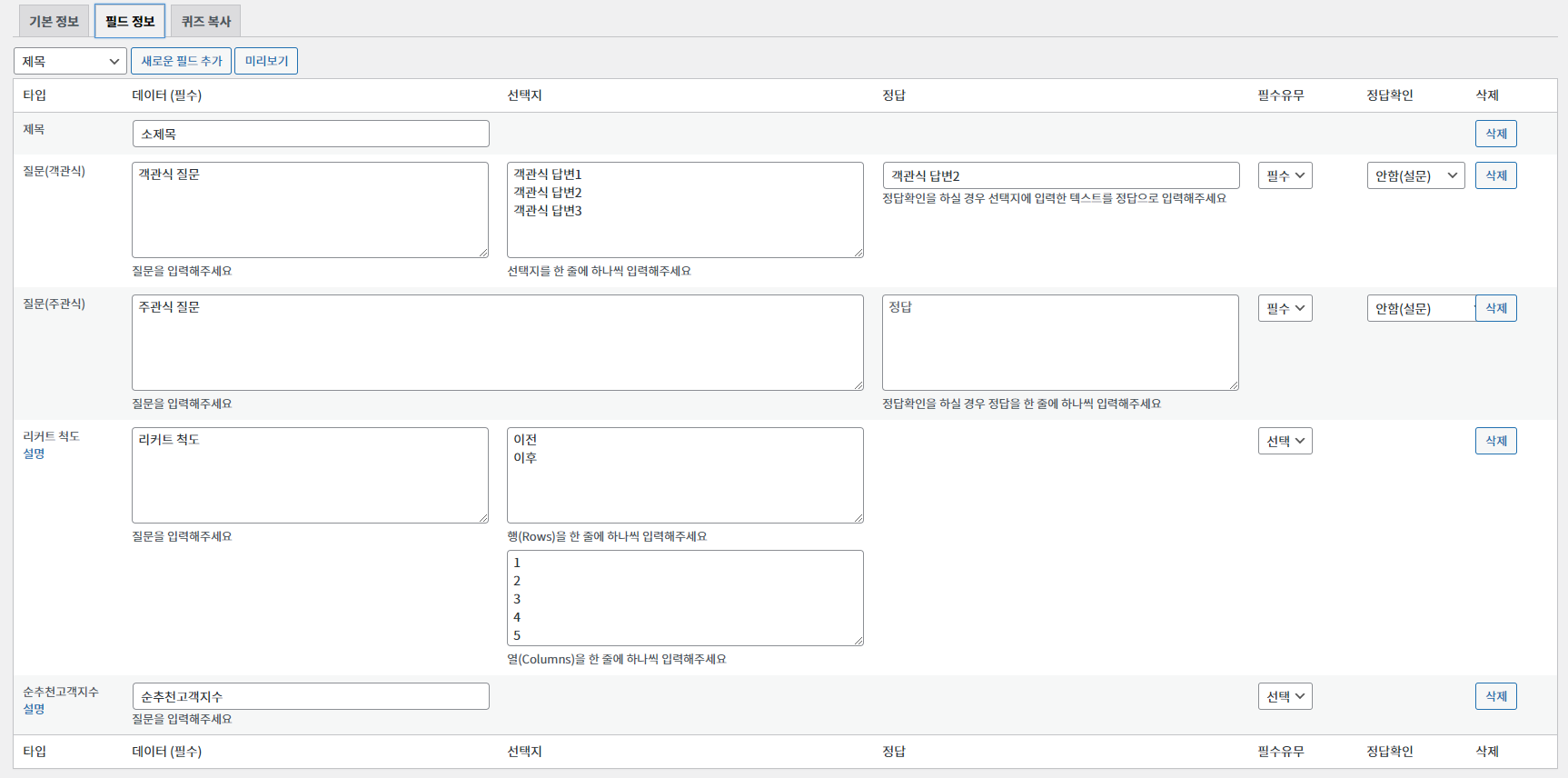
Task: Open the 퀴즈 복사 tab
Action: (x=206, y=21)
